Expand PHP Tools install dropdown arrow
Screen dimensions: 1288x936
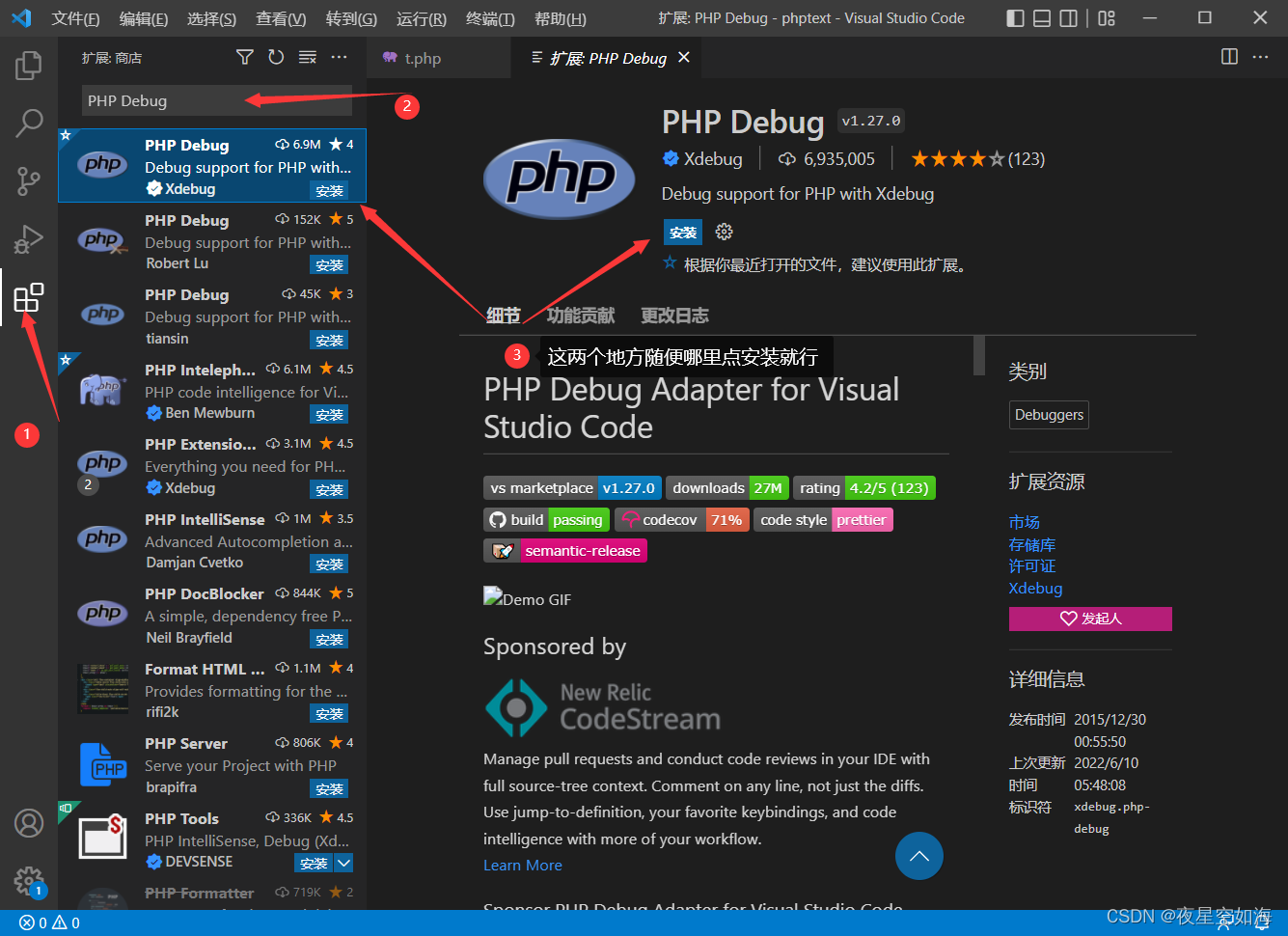344,863
